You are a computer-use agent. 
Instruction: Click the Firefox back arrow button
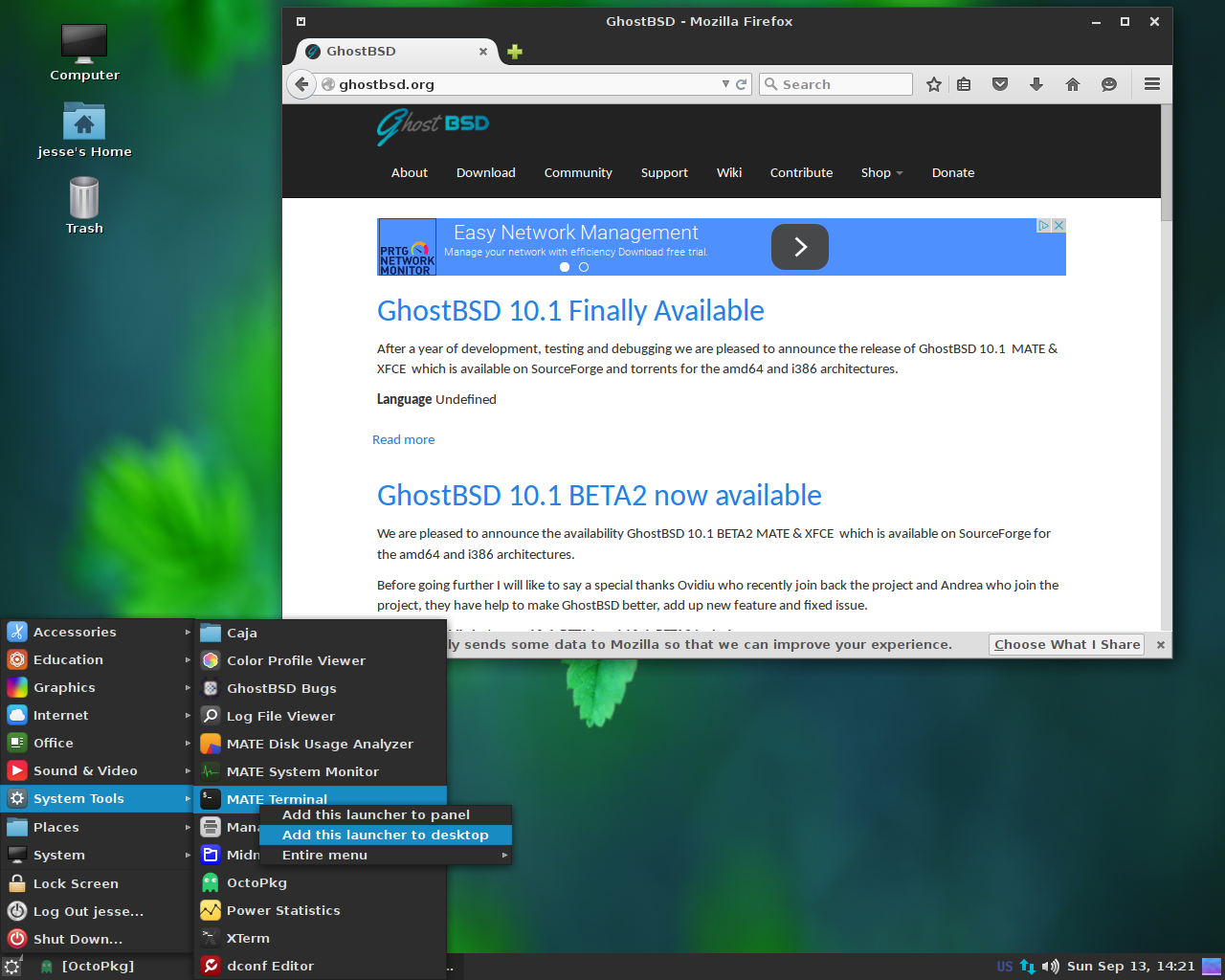click(x=301, y=84)
